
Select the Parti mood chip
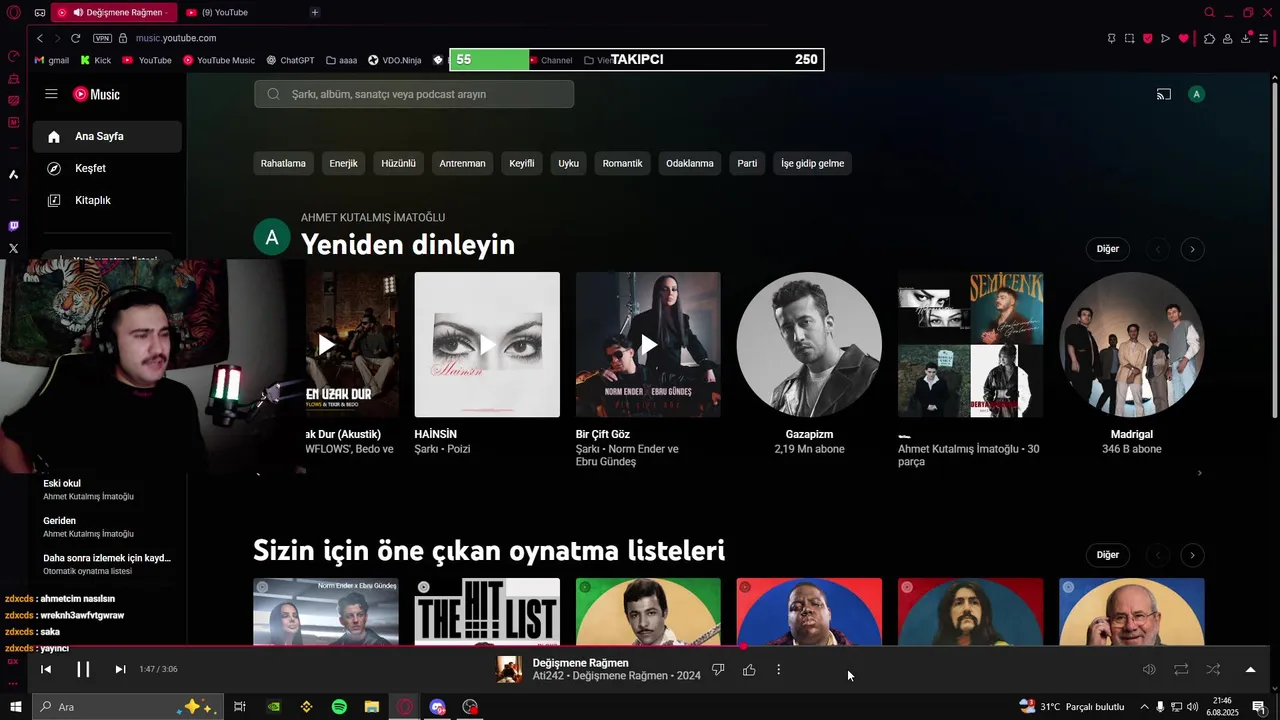[x=747, y=163]
